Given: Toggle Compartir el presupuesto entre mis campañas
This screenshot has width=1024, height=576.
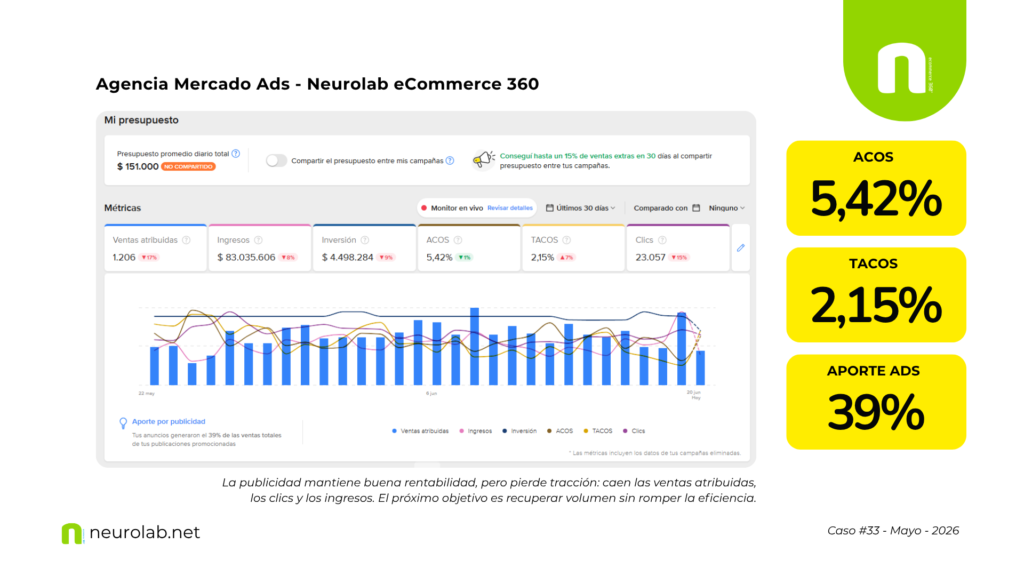Looking at the screenshot, I should click(276, 161).
